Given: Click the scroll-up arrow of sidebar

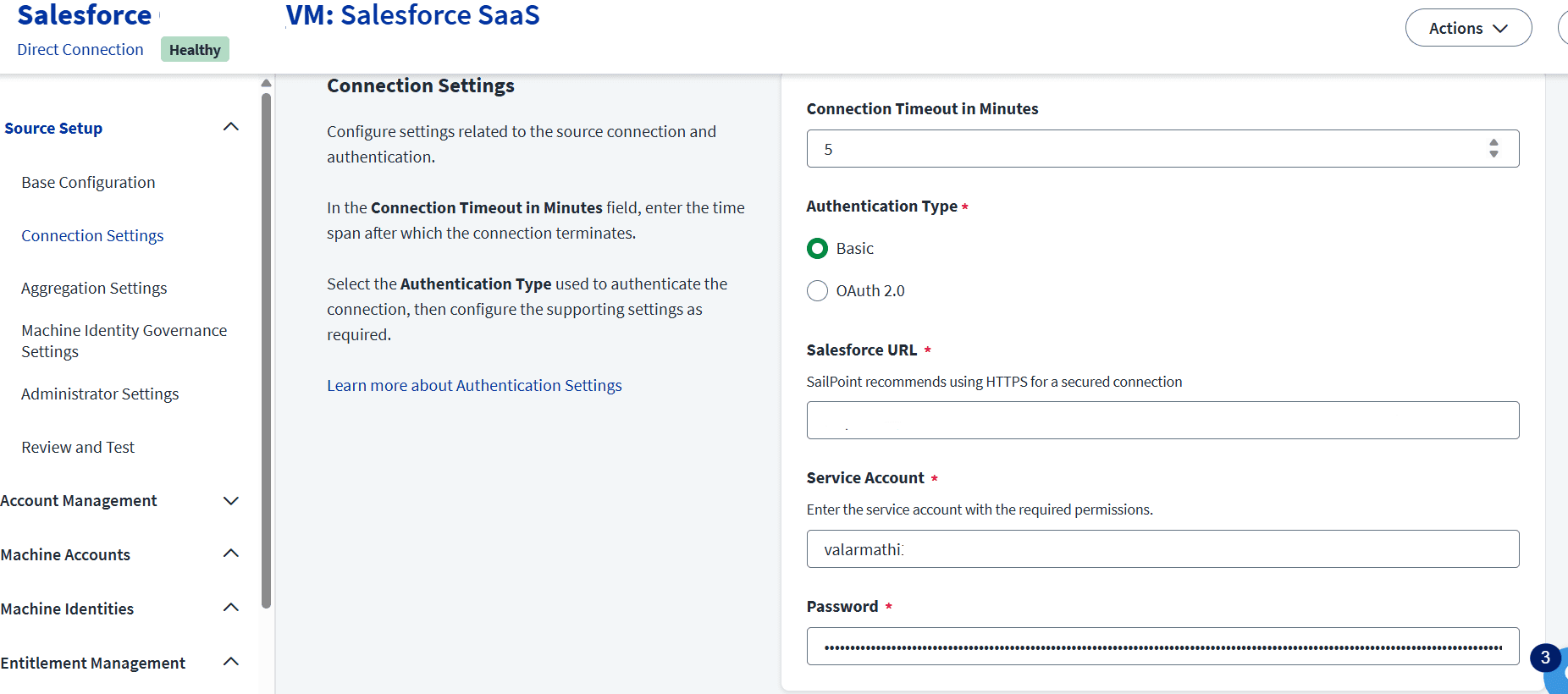Looking at the screenshot, I should [266, 83].
